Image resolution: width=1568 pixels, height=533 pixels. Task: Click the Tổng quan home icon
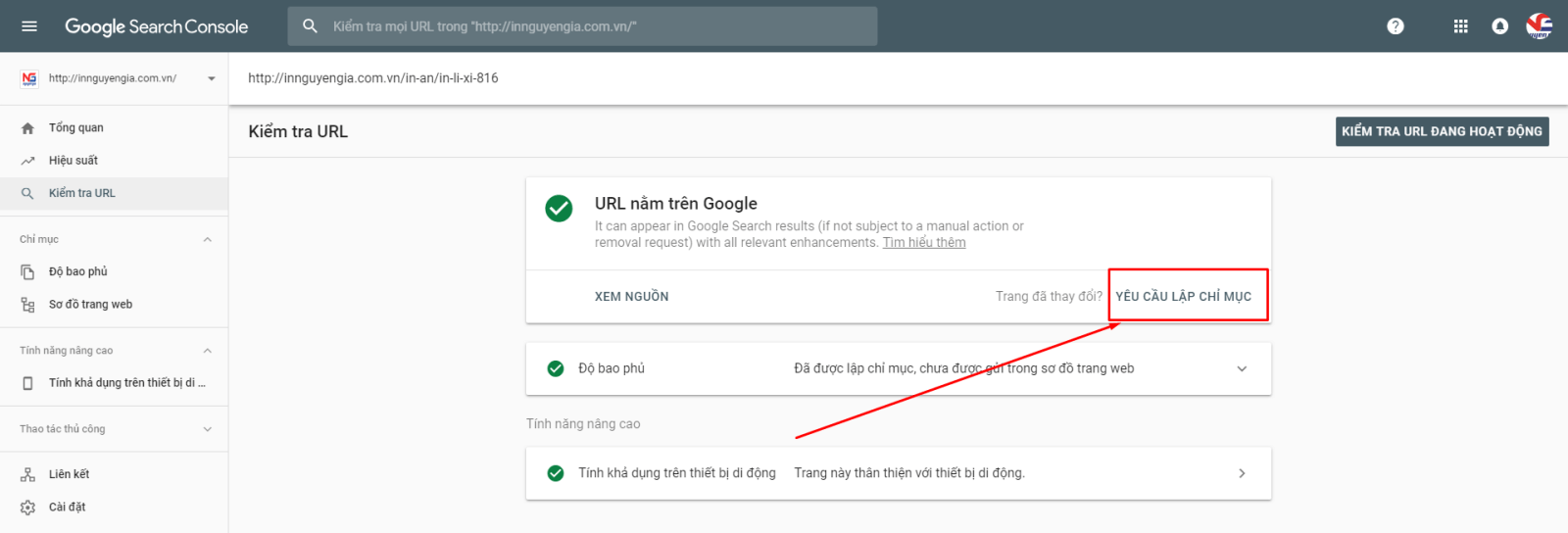click(27, 128)
